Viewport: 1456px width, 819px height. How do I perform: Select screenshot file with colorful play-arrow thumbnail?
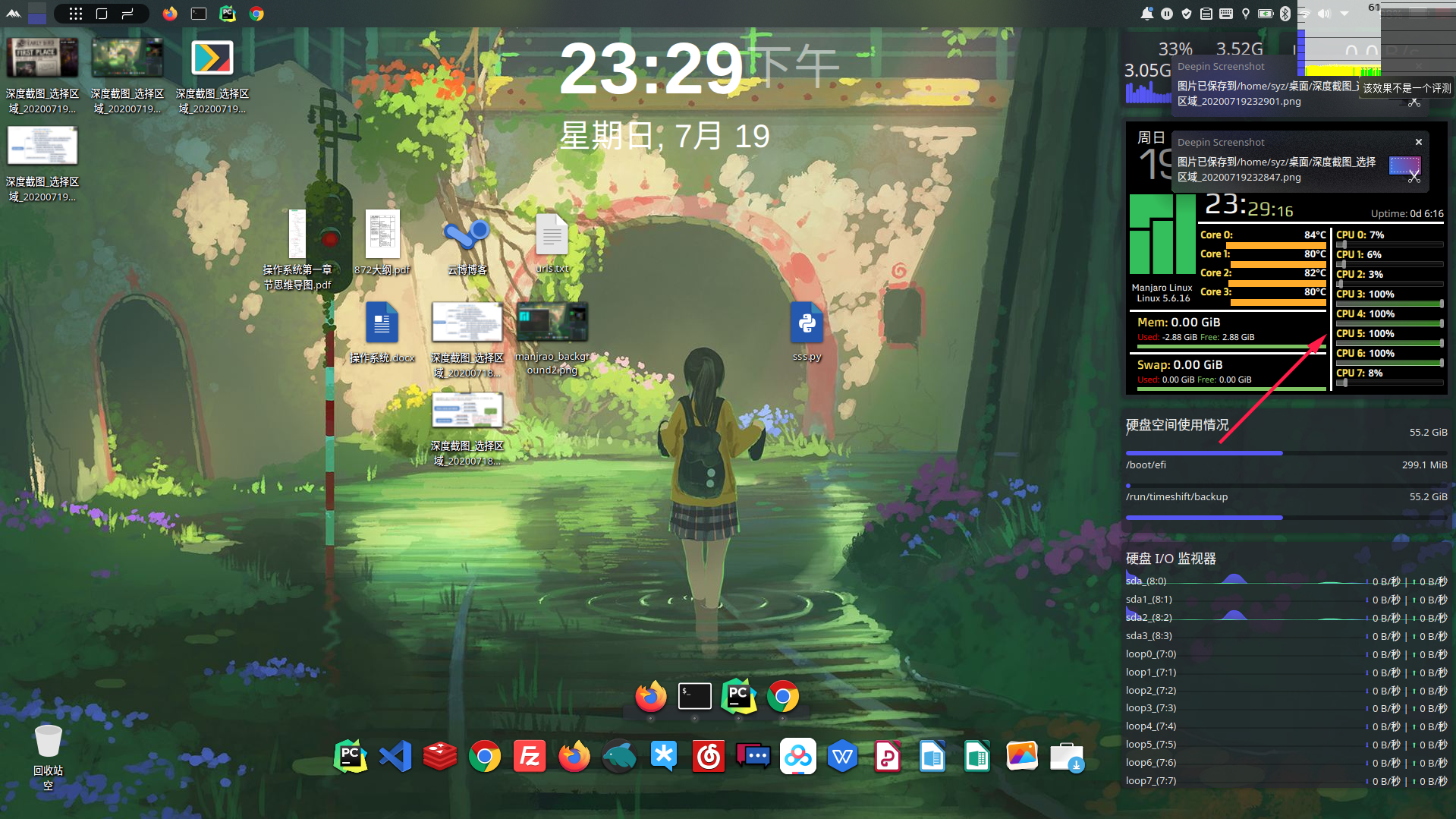[x=212, y=58]
